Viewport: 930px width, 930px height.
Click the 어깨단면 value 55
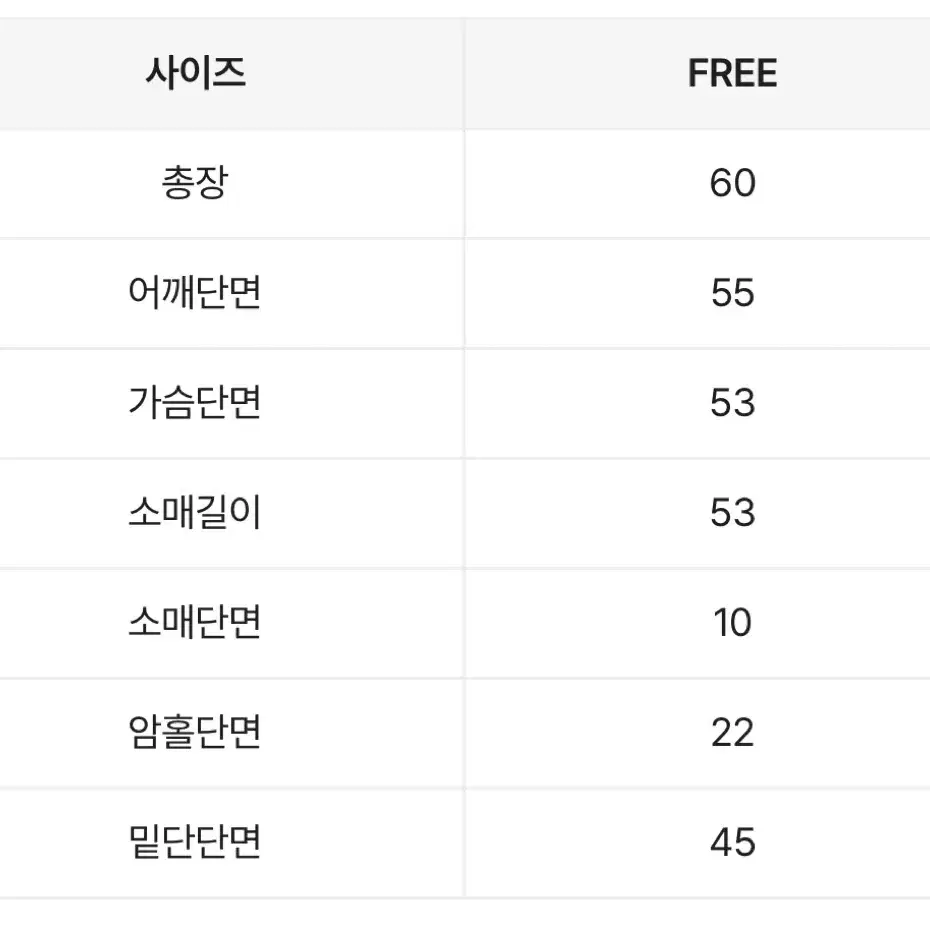[732, 292]
